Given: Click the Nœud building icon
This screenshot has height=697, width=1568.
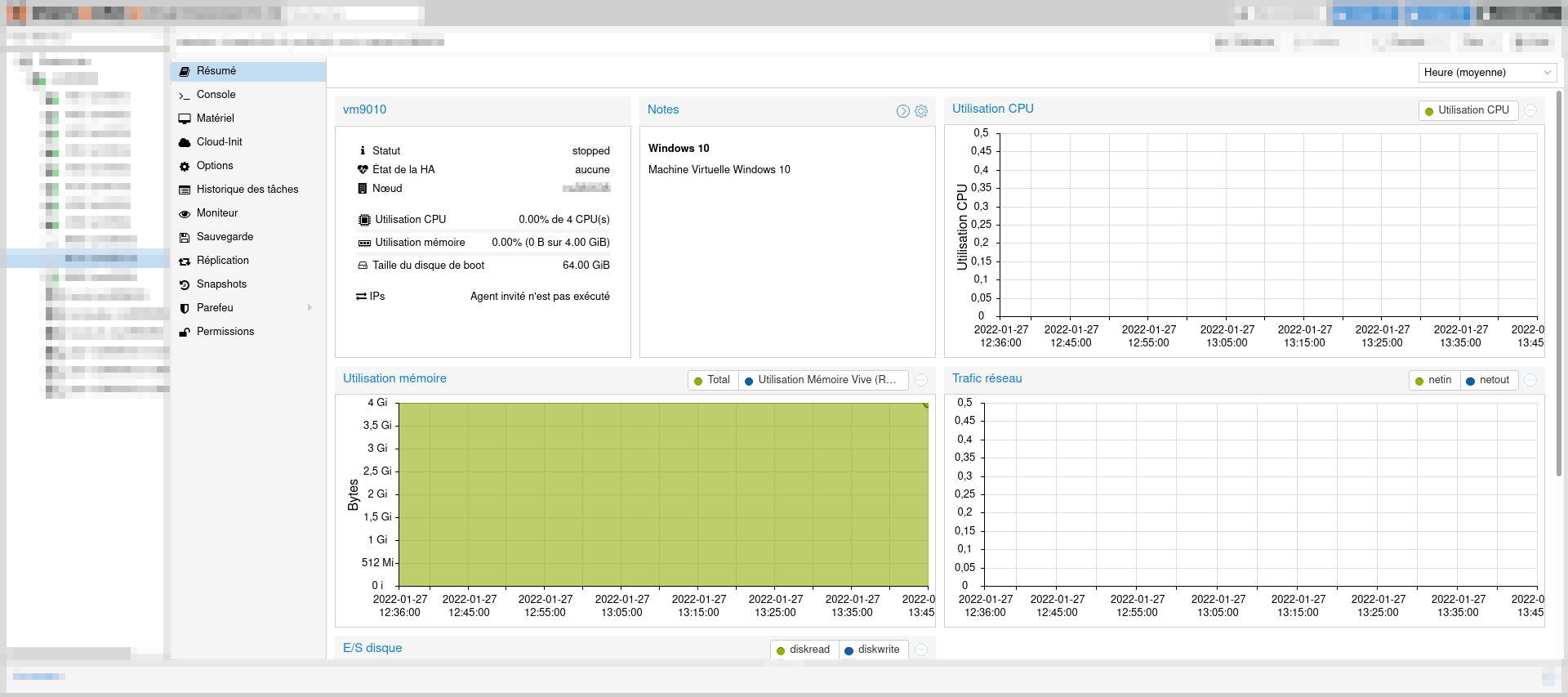Looking at the screenshot, I should pyautogui.click(x=363, y=189).
